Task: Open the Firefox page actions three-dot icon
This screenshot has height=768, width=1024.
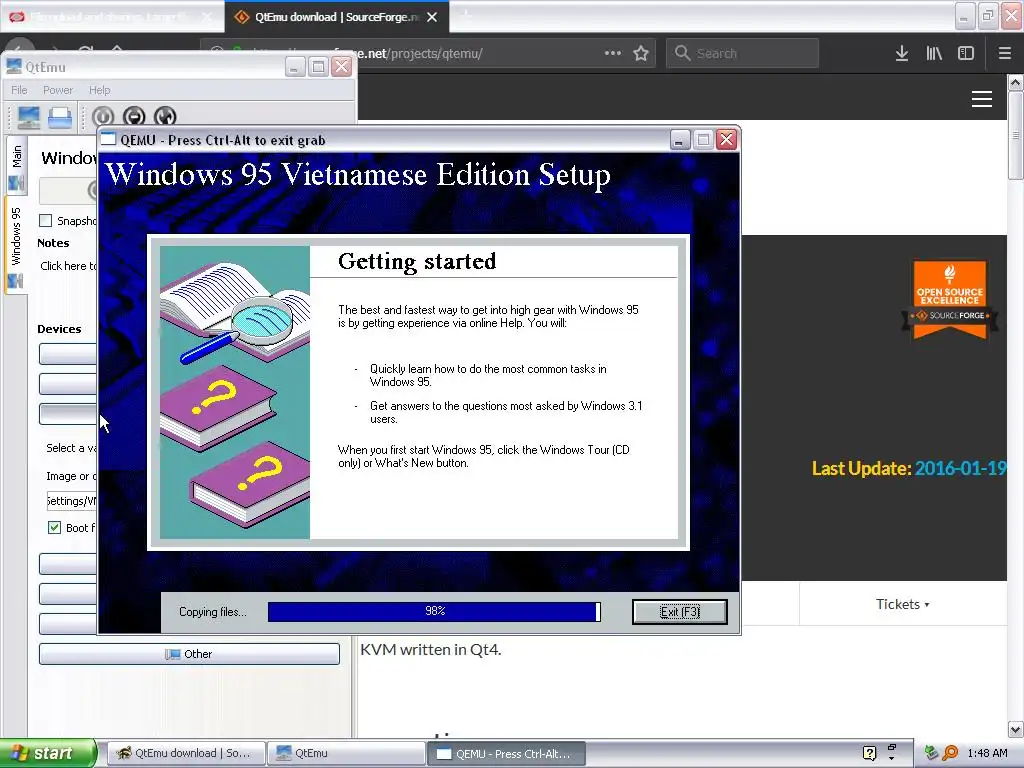Action: (613, 53)
